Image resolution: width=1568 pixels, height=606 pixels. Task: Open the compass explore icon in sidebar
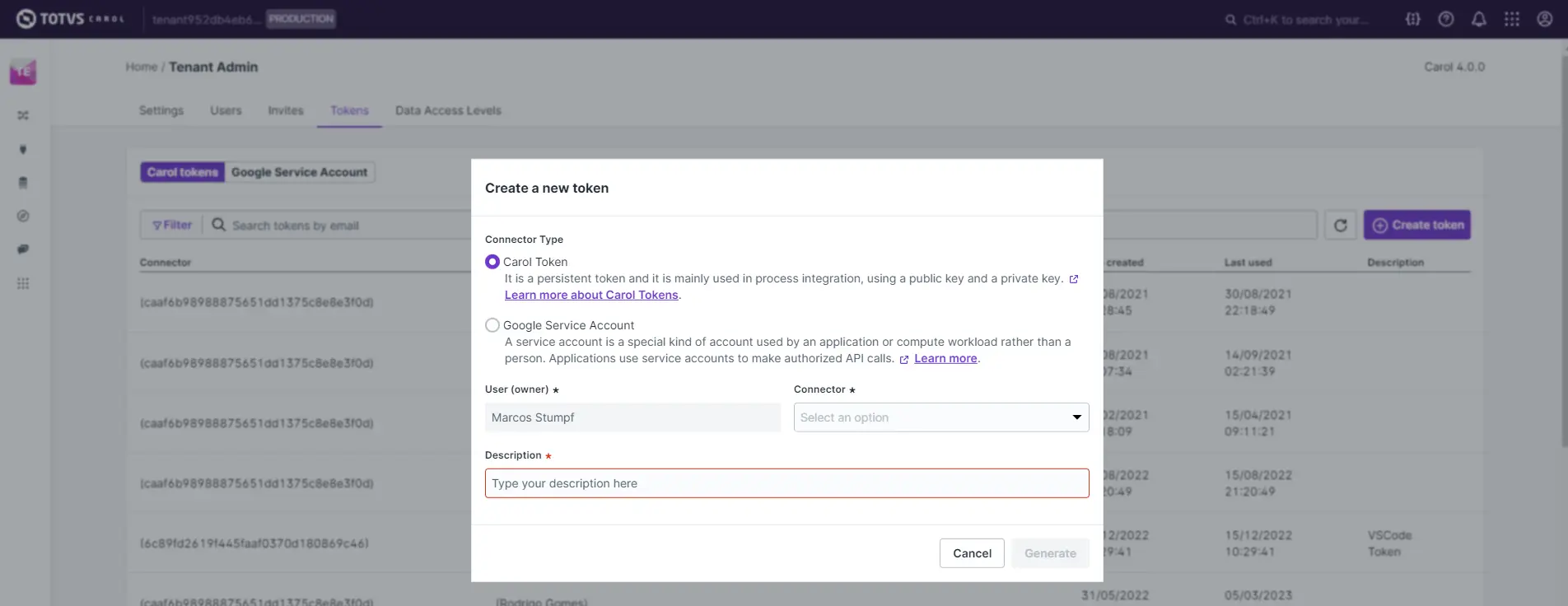23,216
